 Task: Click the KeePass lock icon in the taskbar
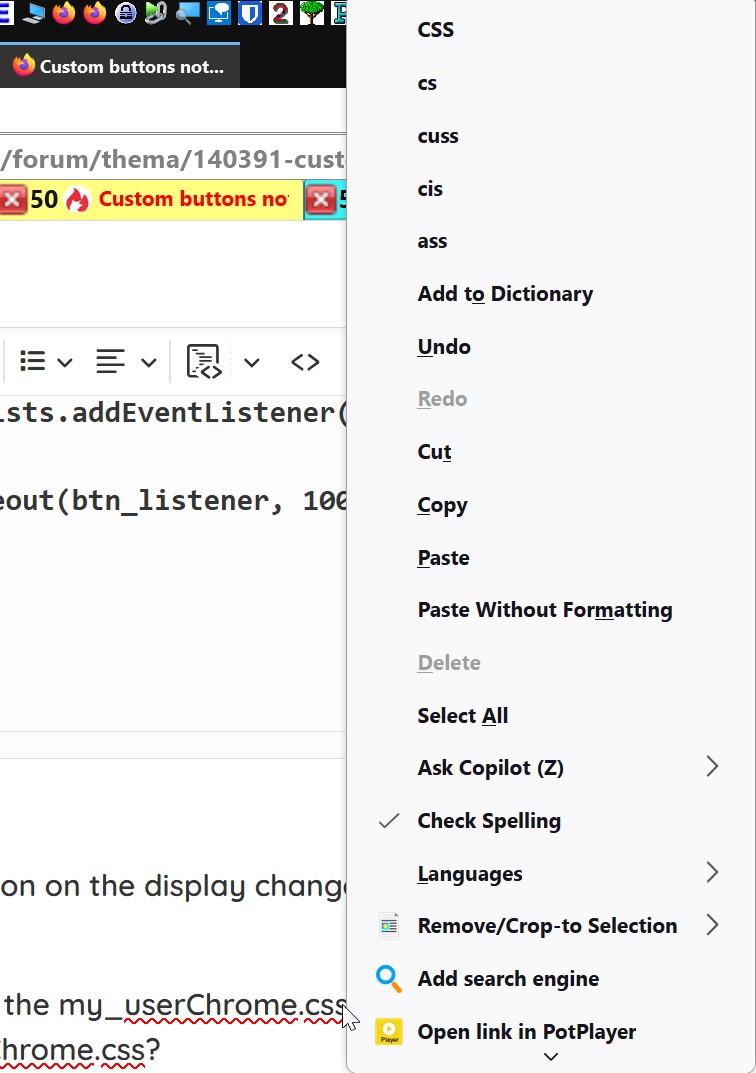click(126, 12)
